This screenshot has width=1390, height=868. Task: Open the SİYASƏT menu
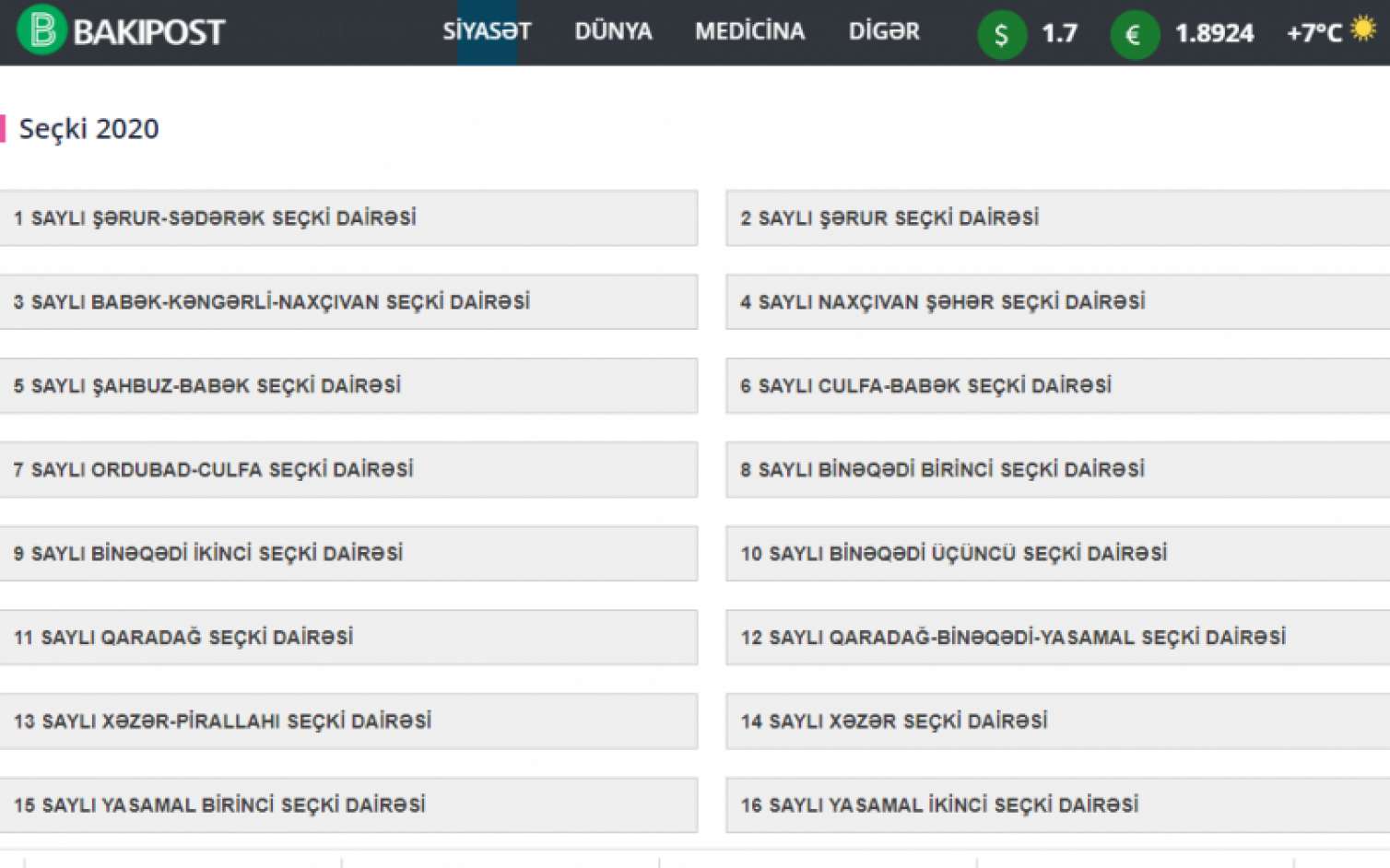coord(487,31)
